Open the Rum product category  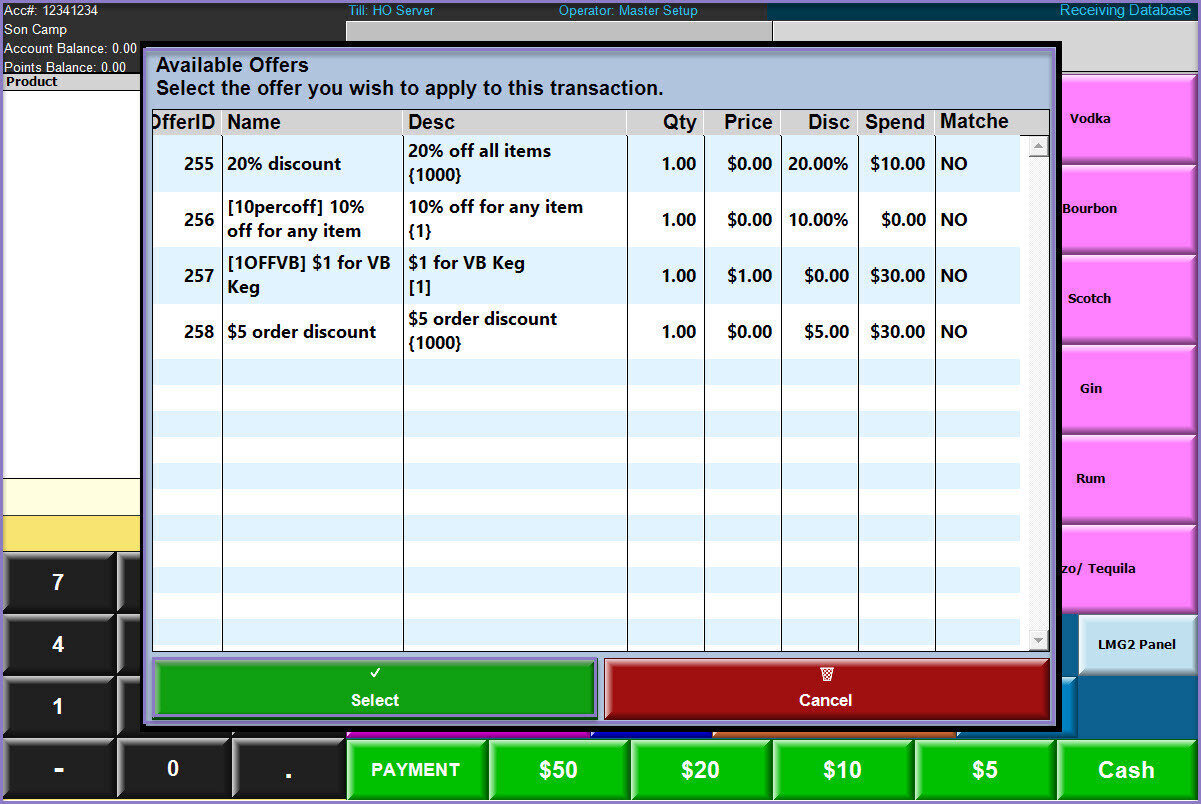(1128, 479)
